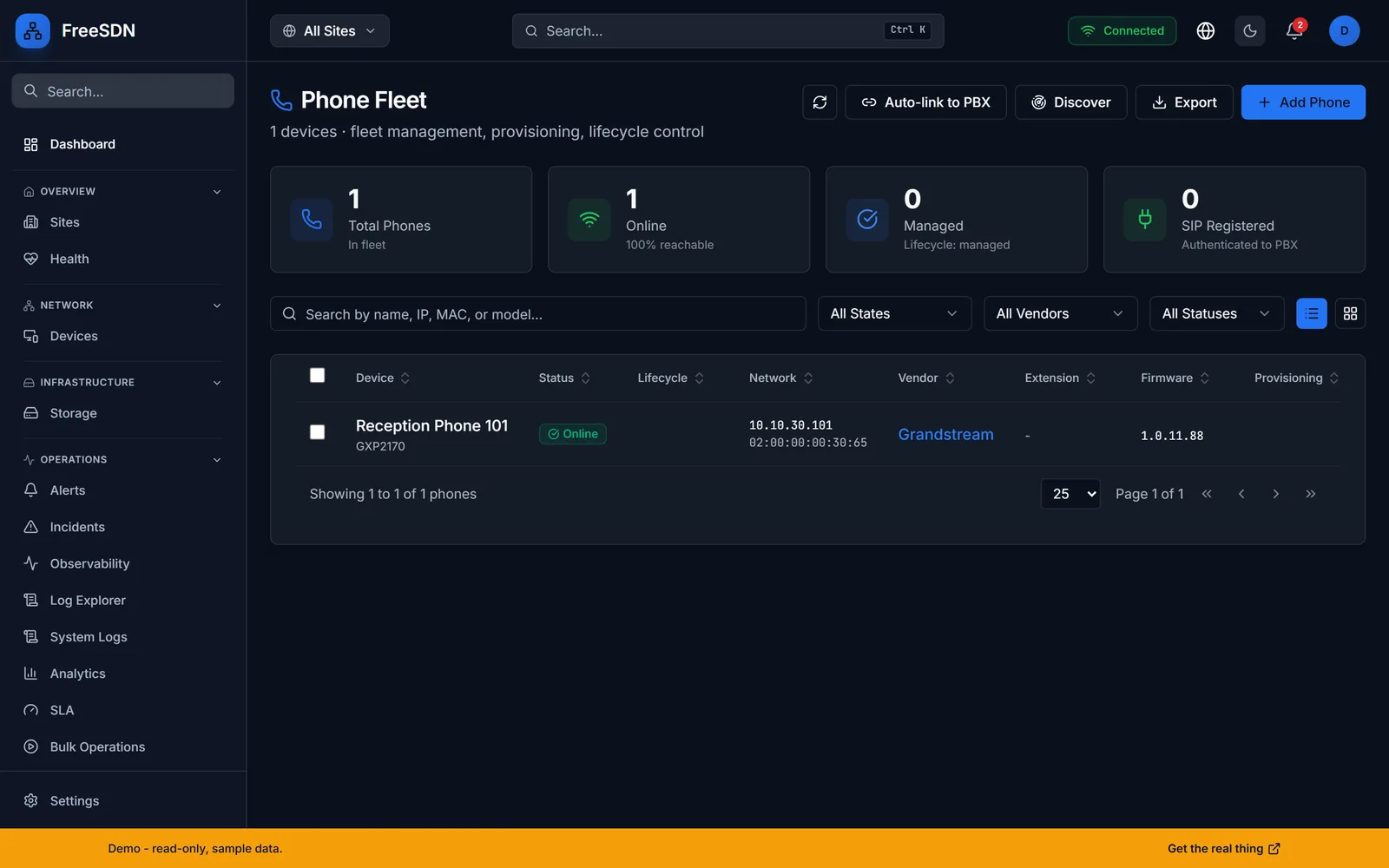Open the external link icon beside Get the real thing
The width and height of the screenshot is (1389, 868).
coord(1274,849)
